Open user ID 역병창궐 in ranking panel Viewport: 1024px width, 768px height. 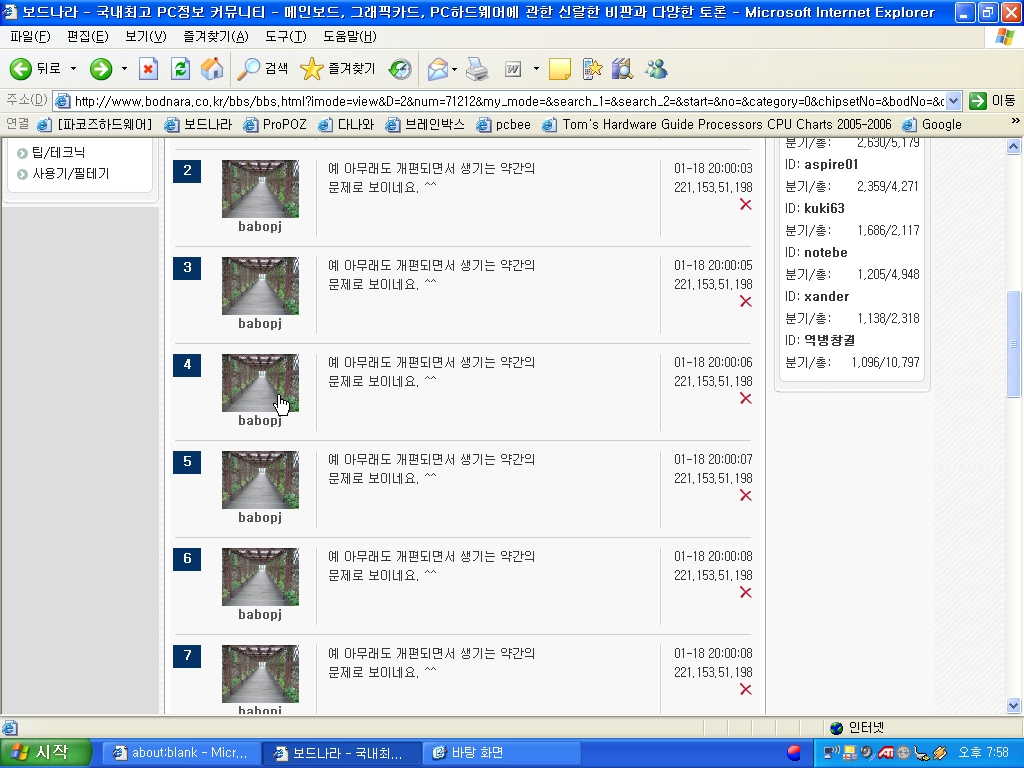(829, 340)
